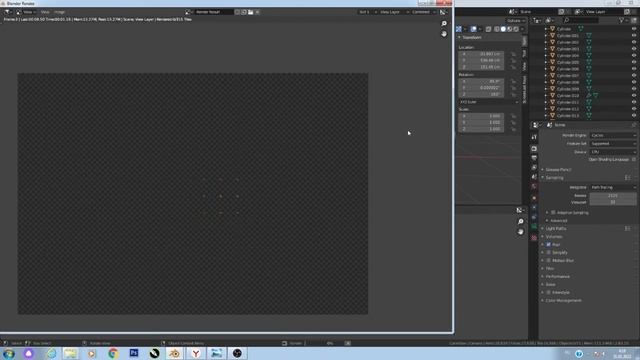
Task: Hide the first Cylinder object in outliner
Action: pos(634,29)
